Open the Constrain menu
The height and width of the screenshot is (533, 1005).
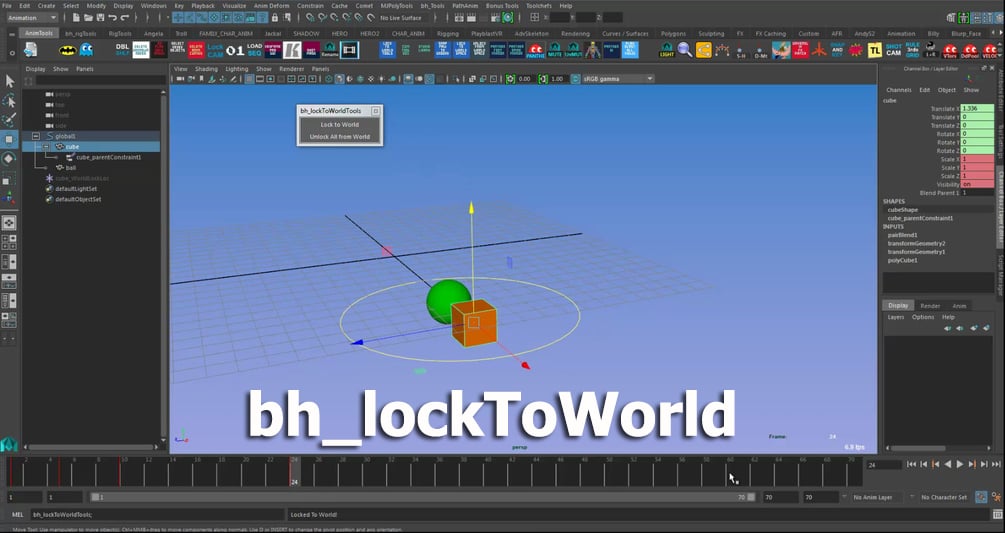point(310,6)
